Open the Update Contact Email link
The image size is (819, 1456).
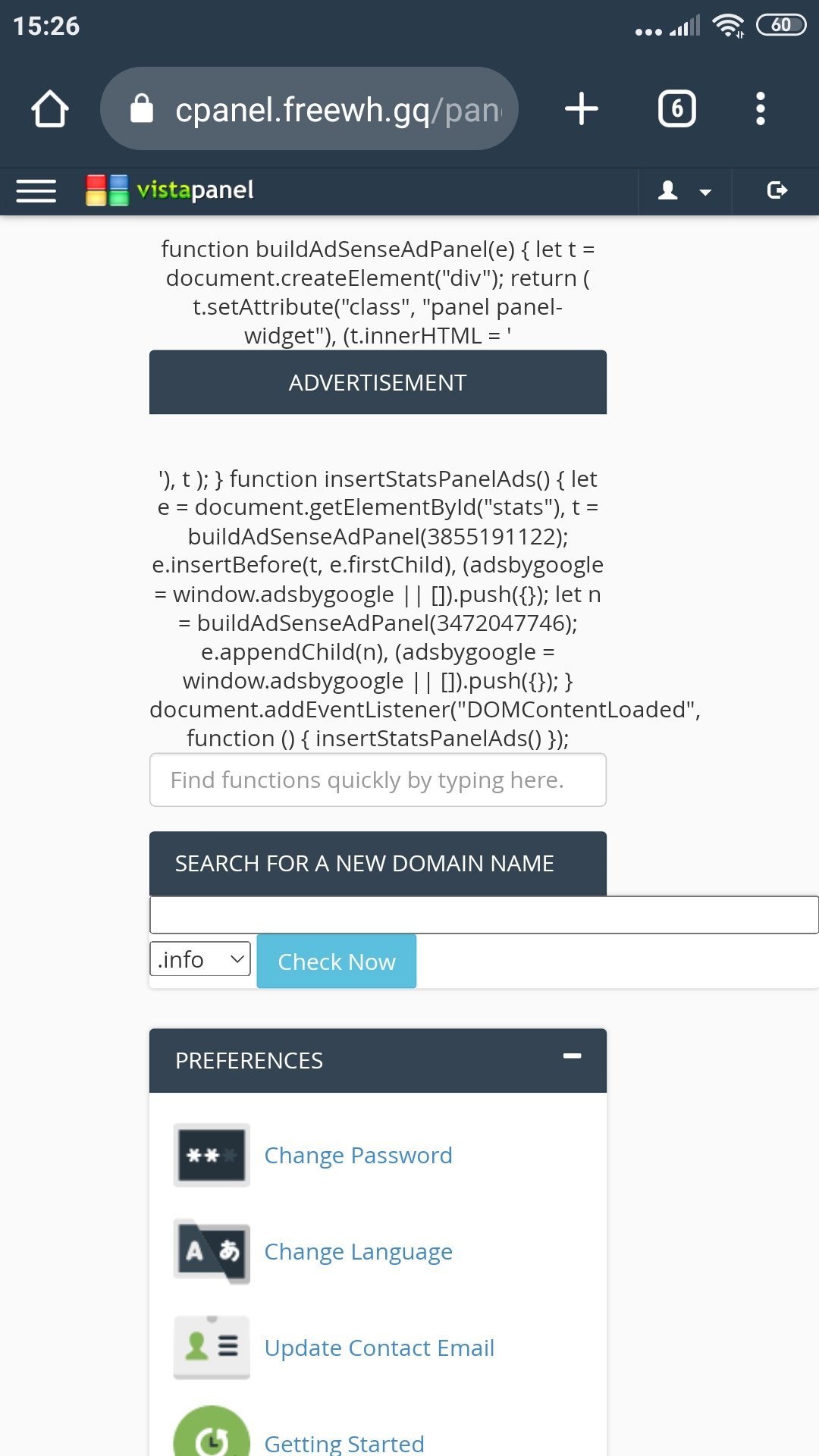click(379, 1348)
